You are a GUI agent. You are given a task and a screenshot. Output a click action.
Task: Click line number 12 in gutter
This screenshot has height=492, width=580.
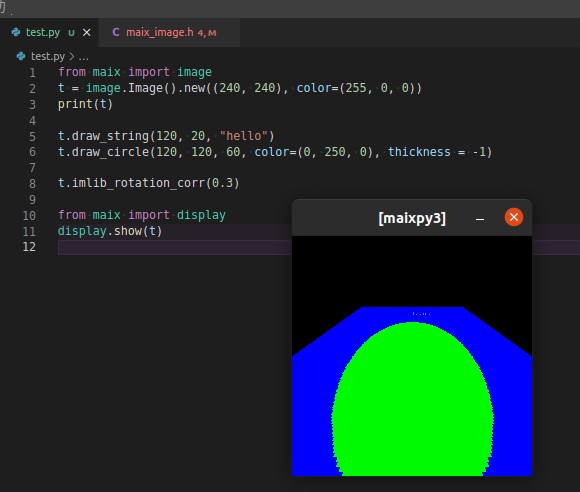tap(29, 247)
